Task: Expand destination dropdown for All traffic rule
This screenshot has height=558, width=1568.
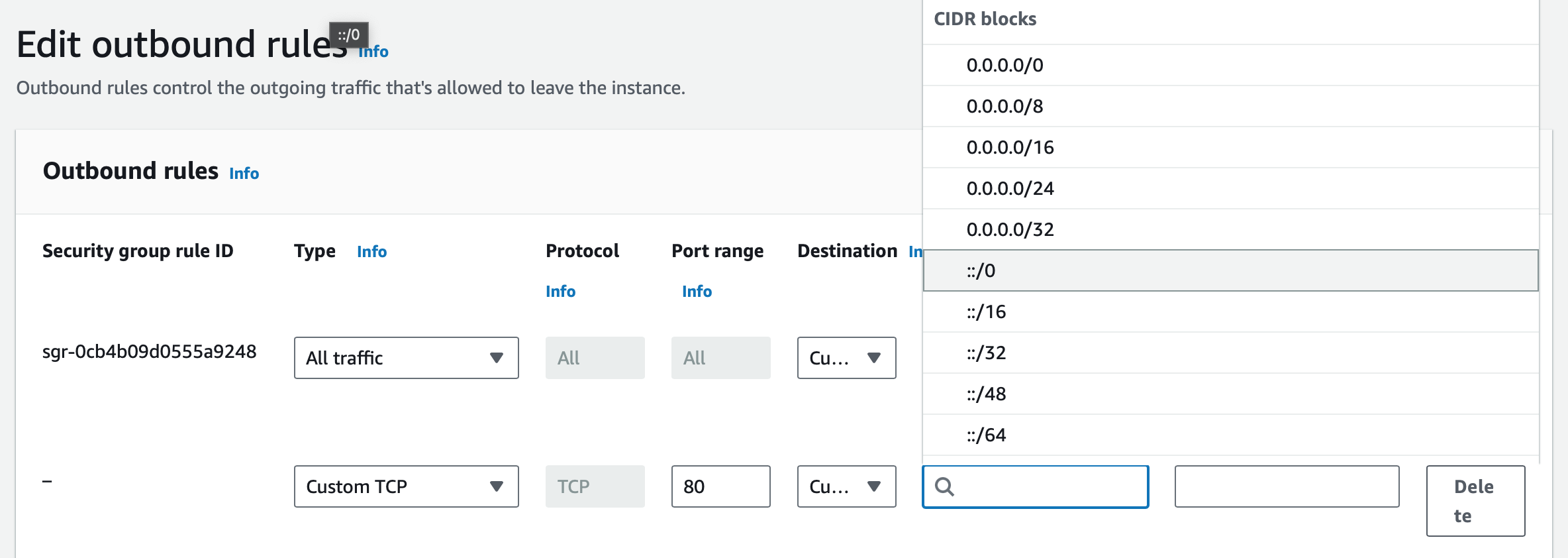Action: click(846, 358)
